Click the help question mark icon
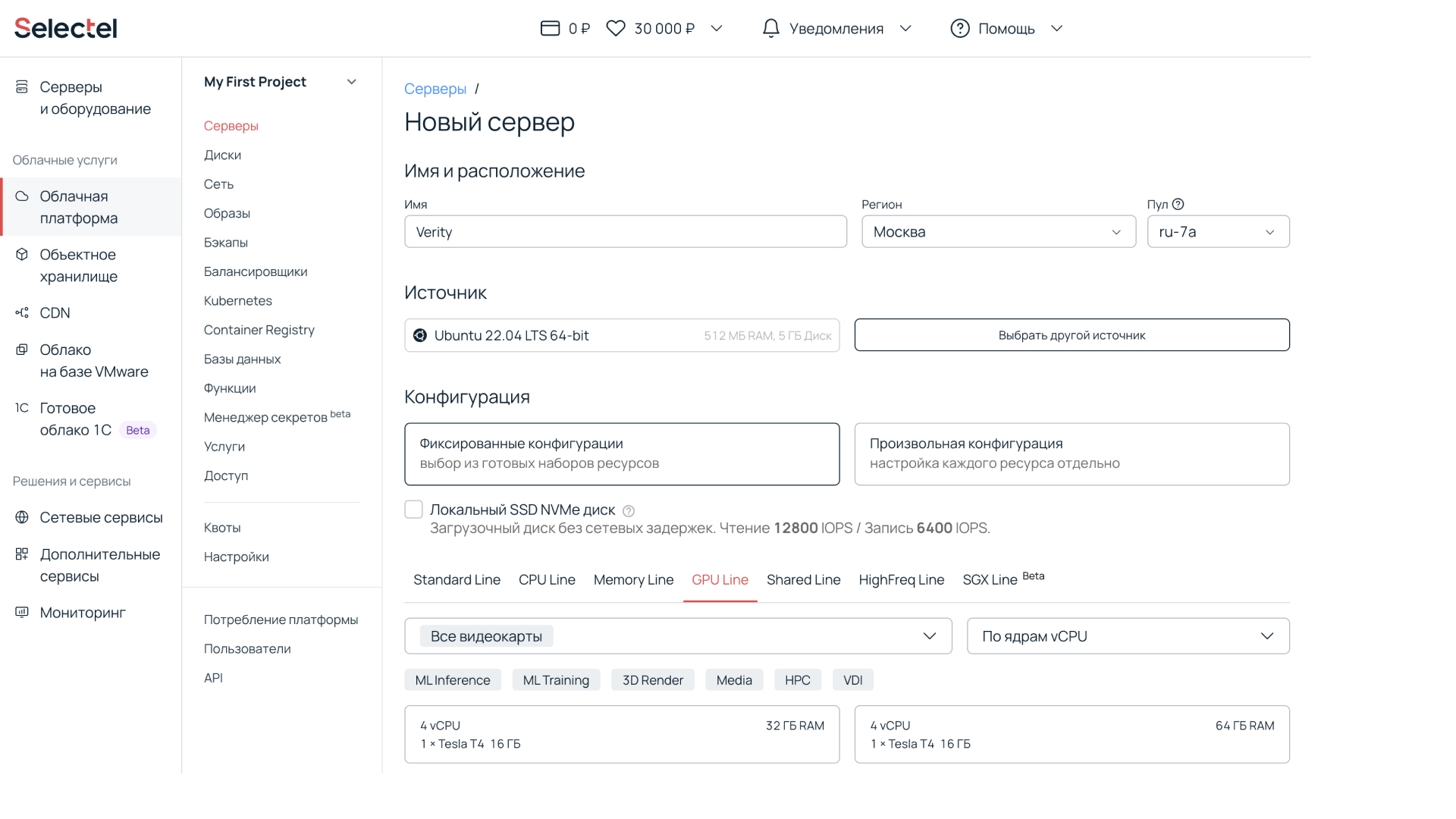 (960, 28)
